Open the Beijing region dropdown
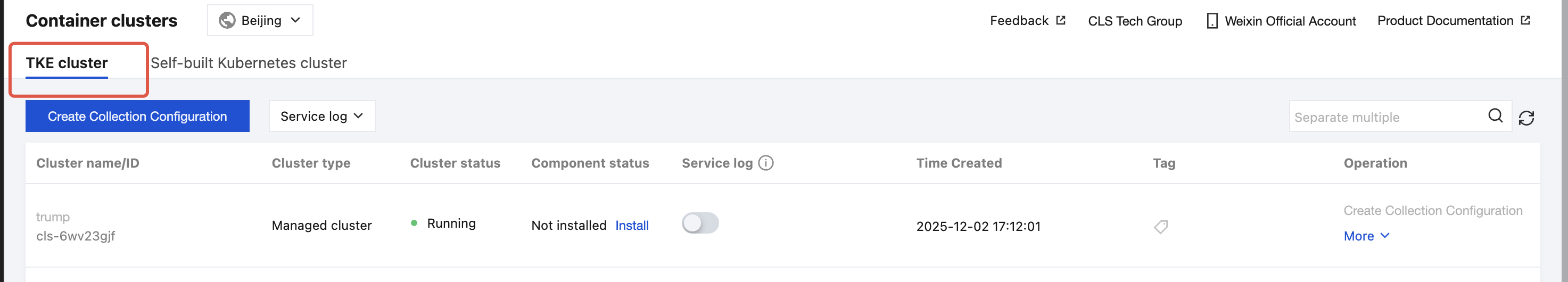Screen dimensions: 1568x282 click(x=260, y=21)
